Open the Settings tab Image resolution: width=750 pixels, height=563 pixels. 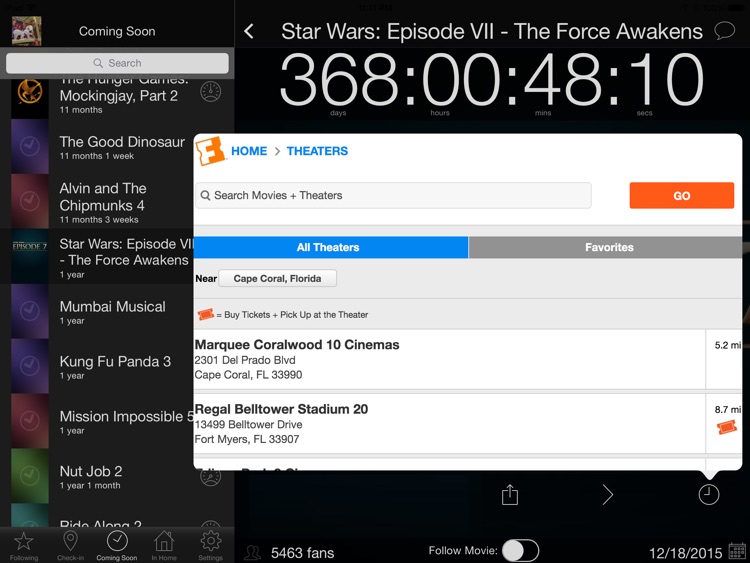(x=210, y=545)
